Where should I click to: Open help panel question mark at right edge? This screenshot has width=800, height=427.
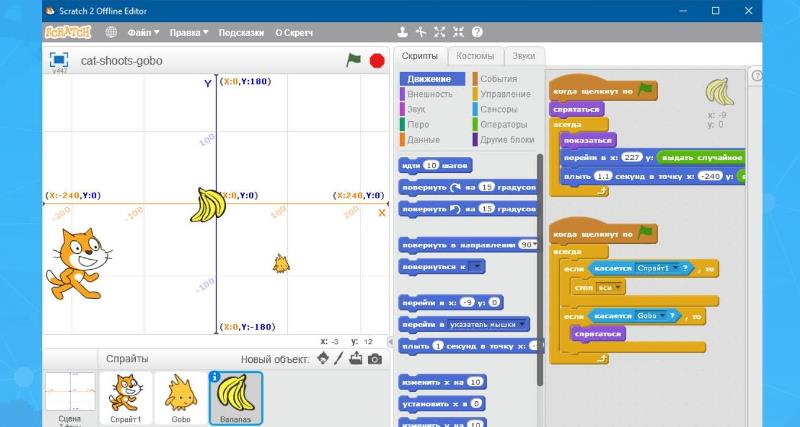pyautogui.click(x=757, y=76)
